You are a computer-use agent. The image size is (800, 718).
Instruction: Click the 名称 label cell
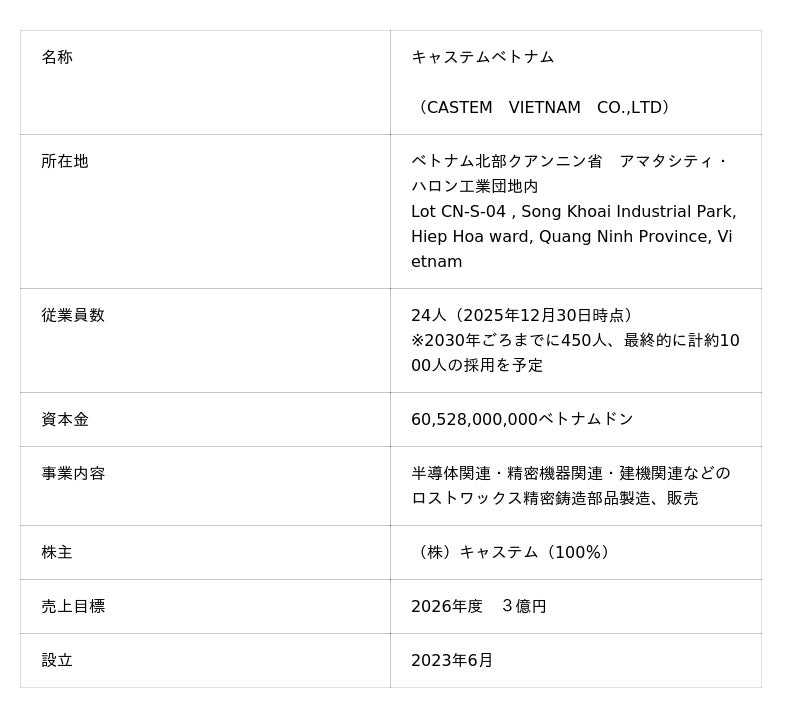tap(57, 57)
